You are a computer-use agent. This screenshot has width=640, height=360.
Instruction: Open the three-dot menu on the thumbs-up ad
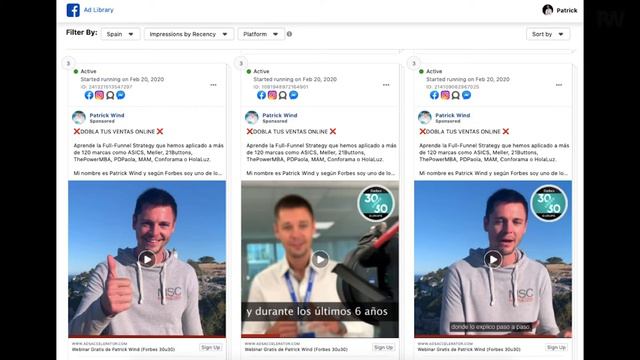click(213, 85)
